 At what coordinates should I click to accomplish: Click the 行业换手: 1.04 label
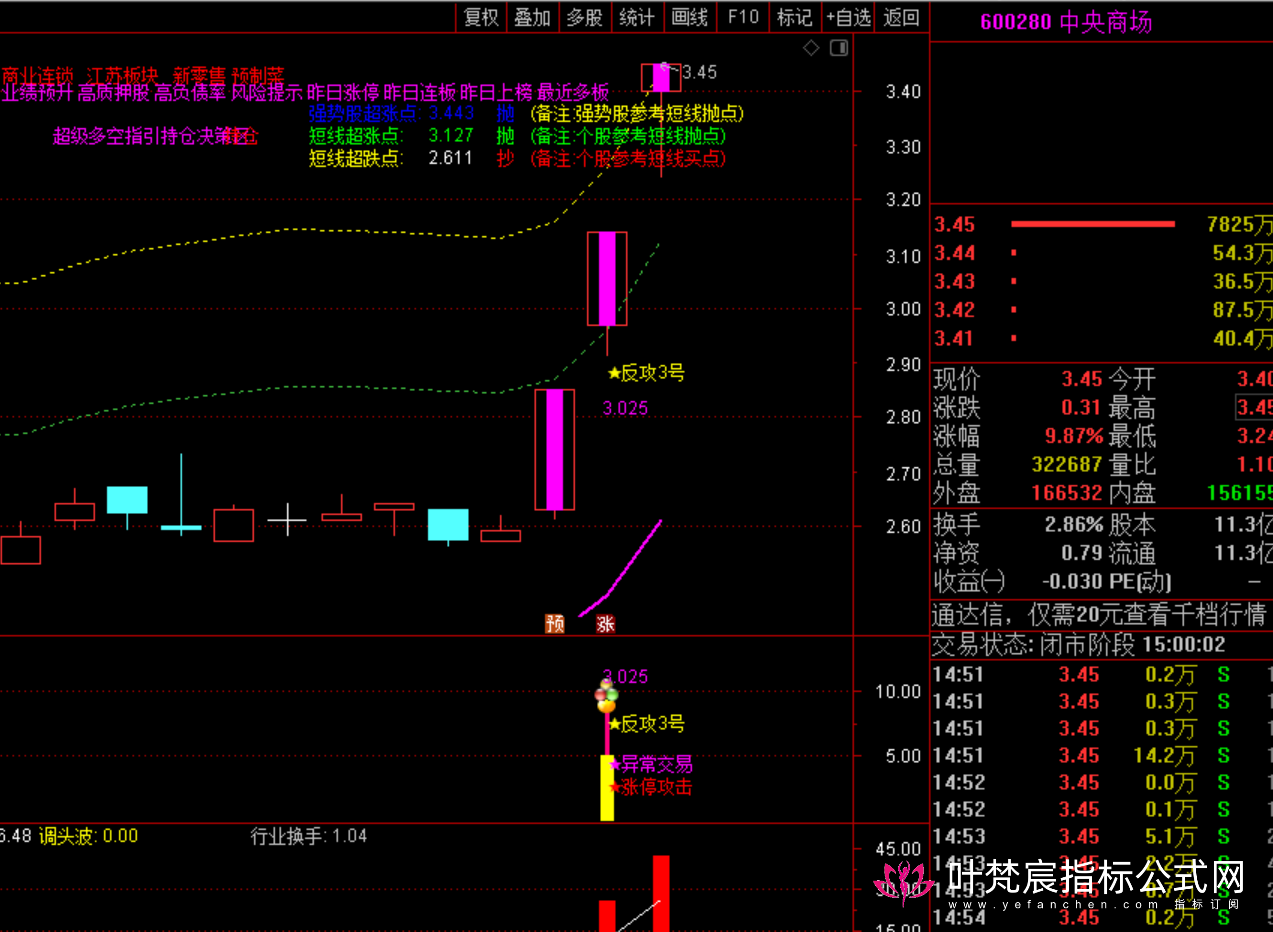308,835
